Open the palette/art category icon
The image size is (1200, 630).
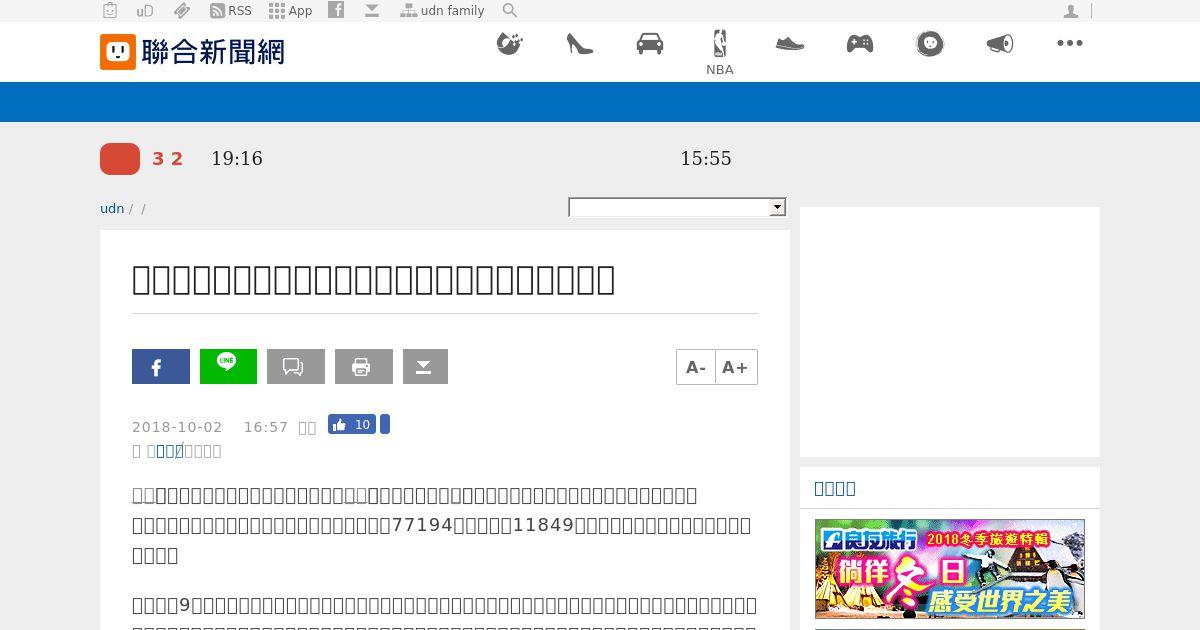[x=510, y=44]
